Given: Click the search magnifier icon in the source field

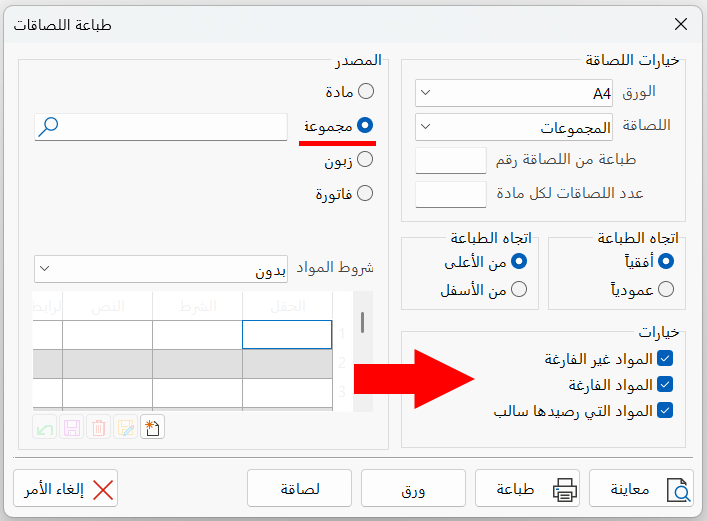Looking at the screenshot, I should coord(48,127).
